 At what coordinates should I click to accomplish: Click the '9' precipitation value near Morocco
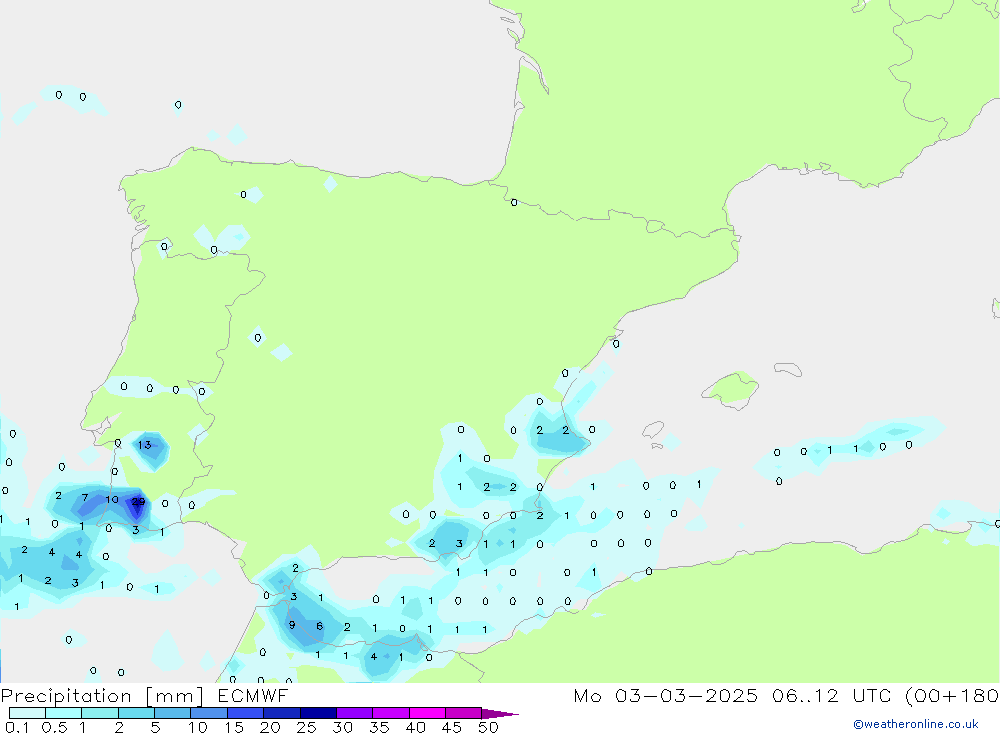[292, 625]
